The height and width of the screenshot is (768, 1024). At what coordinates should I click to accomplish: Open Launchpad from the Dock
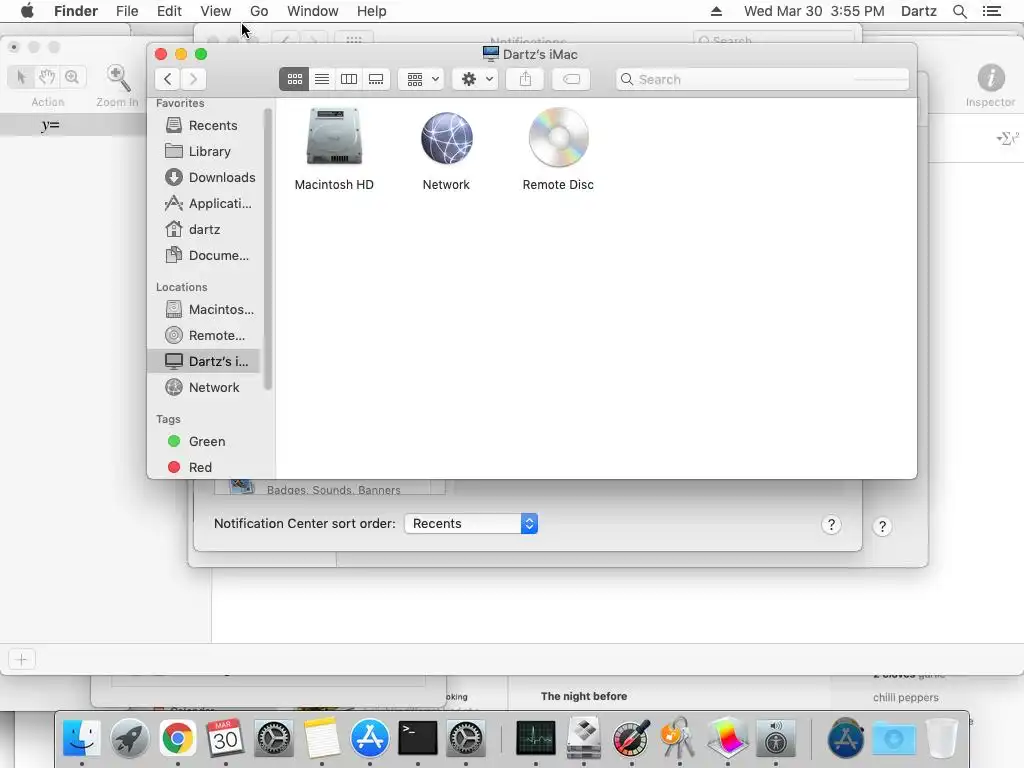coord(129,739)
